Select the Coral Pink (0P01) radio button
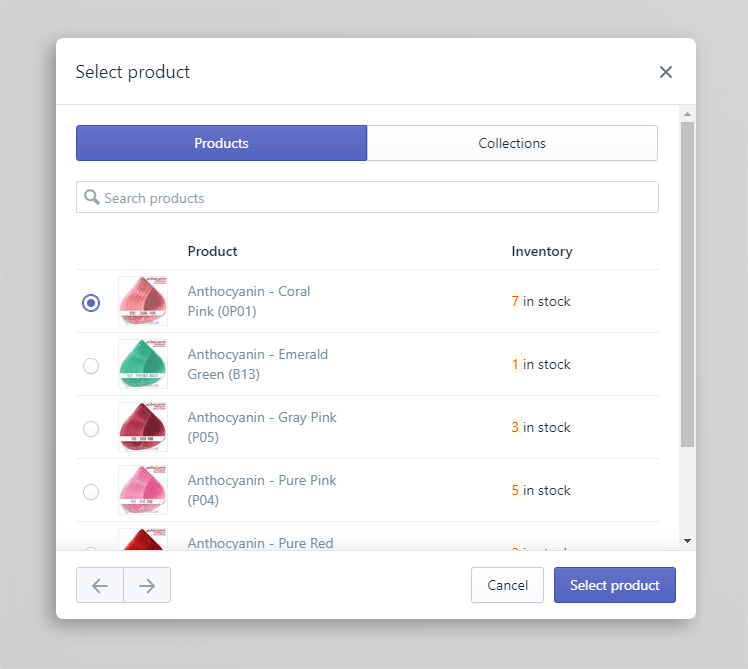 click(x=91, y=303)
